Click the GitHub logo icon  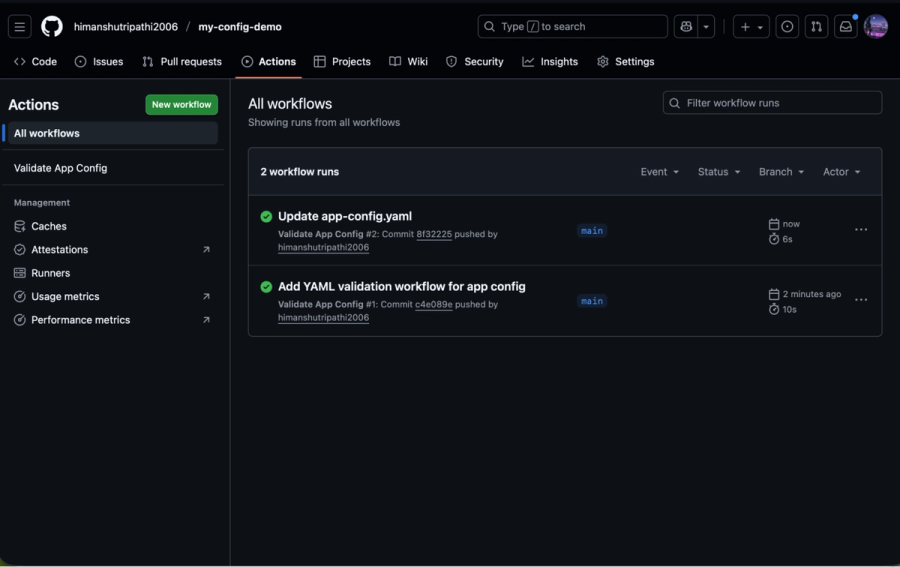click(x=52, y=27)
